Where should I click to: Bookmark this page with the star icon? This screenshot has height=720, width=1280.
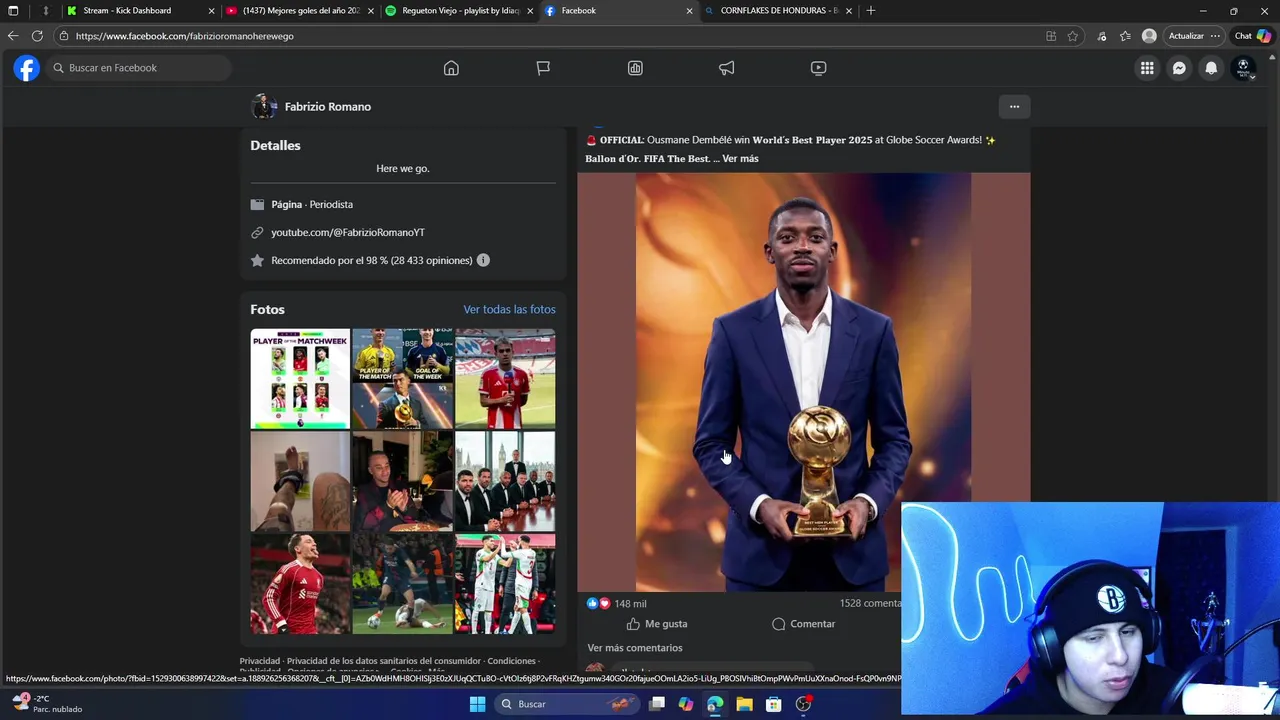coord(1072,36)
